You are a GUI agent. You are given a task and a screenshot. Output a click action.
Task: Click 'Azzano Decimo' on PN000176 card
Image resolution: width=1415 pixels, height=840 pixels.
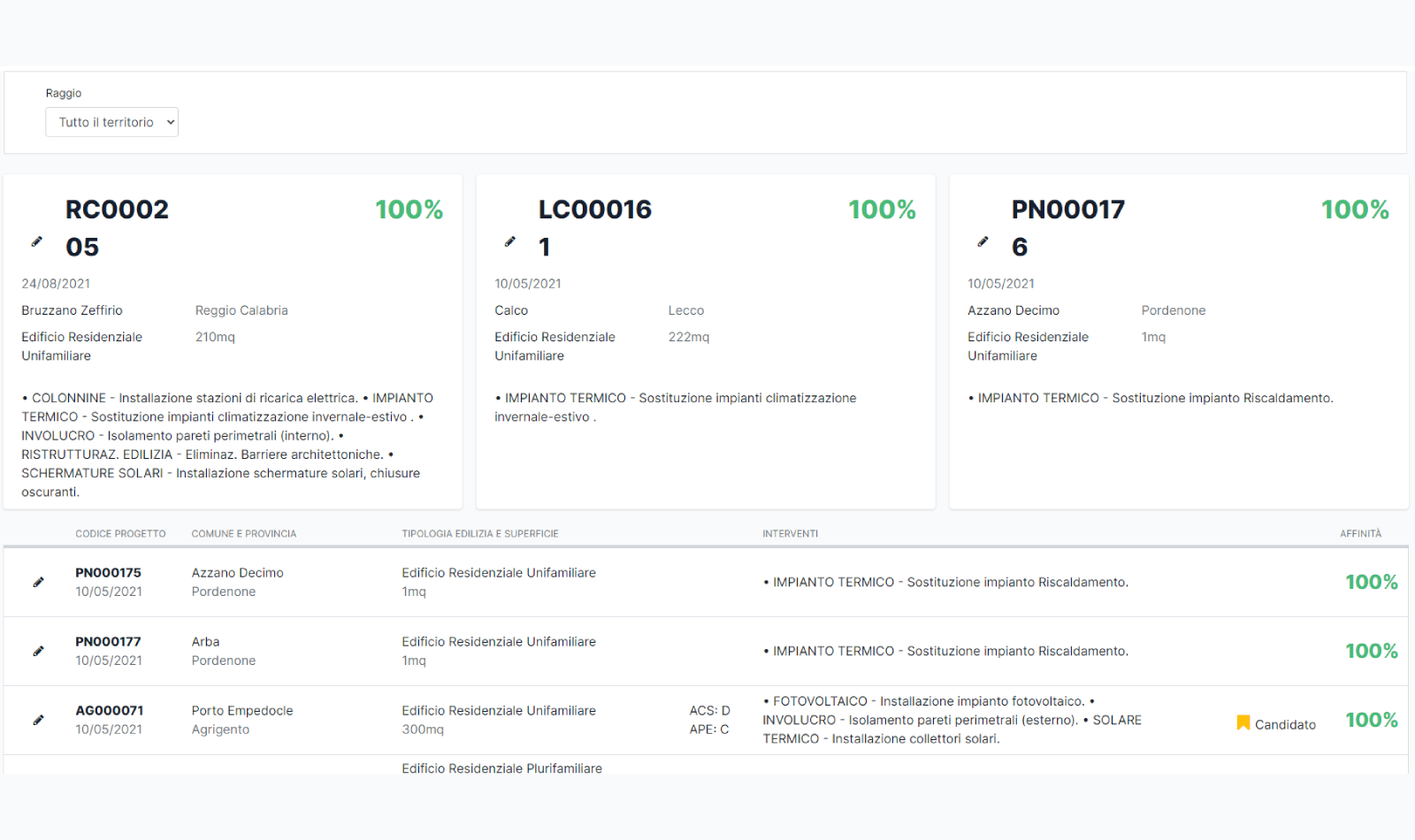(1013, 310)
